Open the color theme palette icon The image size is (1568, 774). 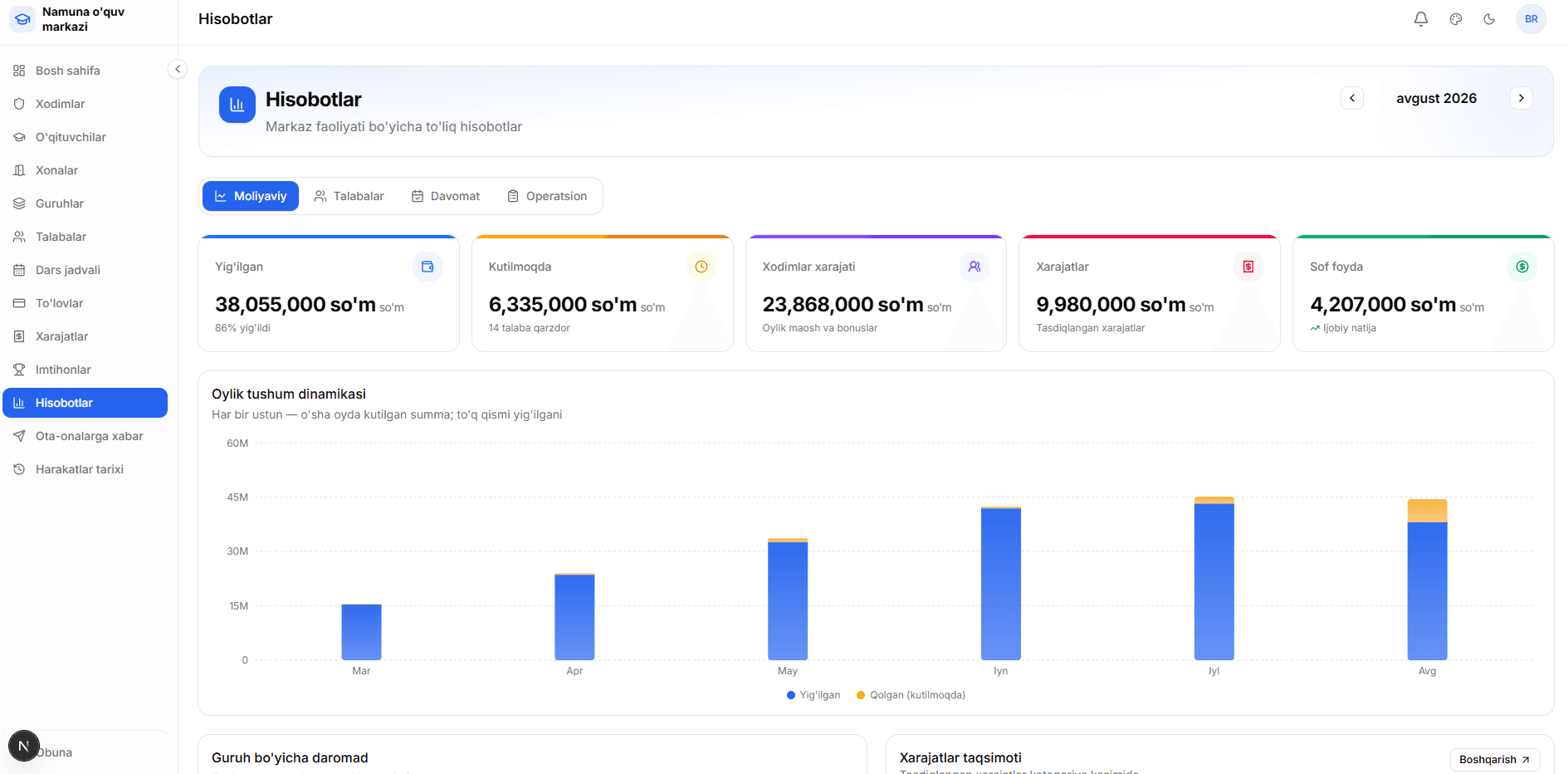(x=1456, y=19)
